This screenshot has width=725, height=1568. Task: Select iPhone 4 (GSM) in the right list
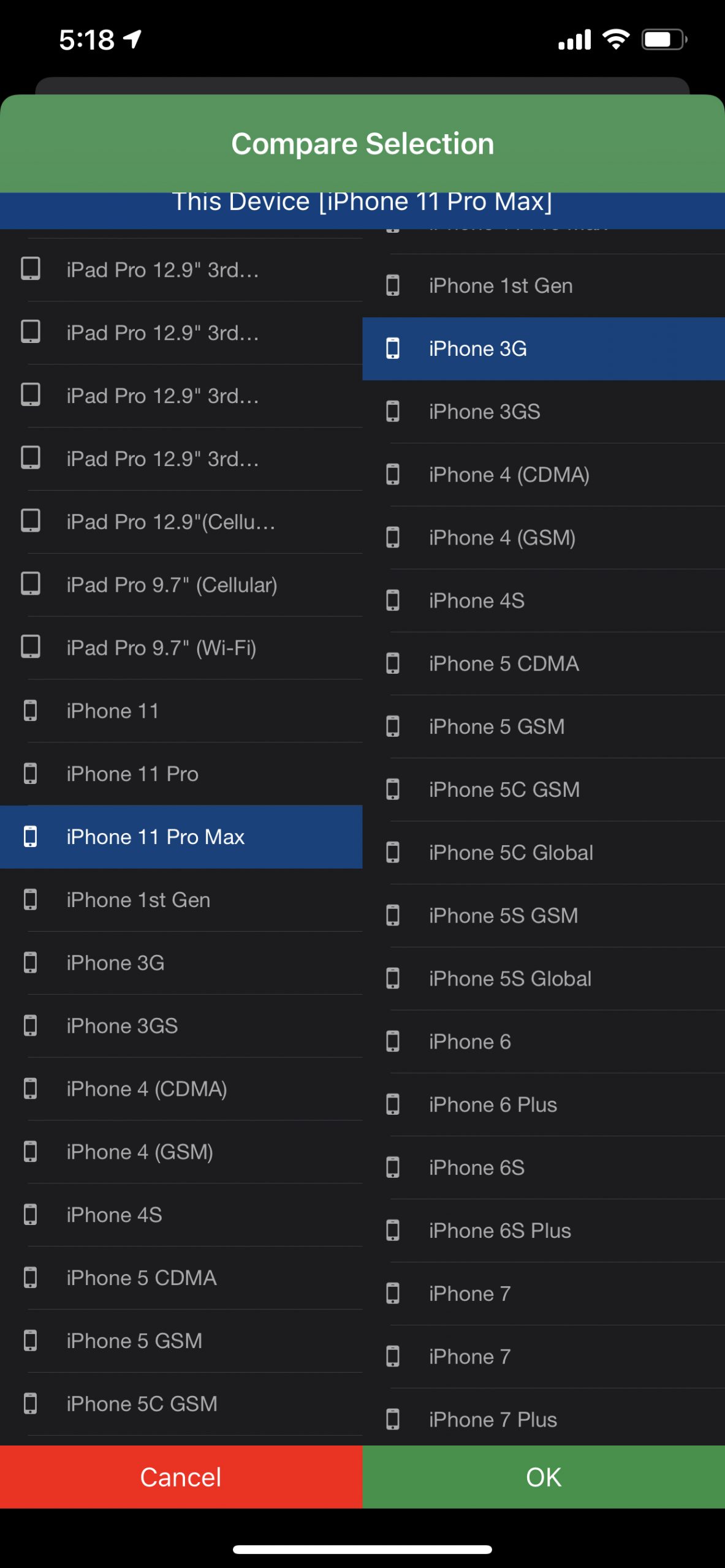tap(502, 537)
